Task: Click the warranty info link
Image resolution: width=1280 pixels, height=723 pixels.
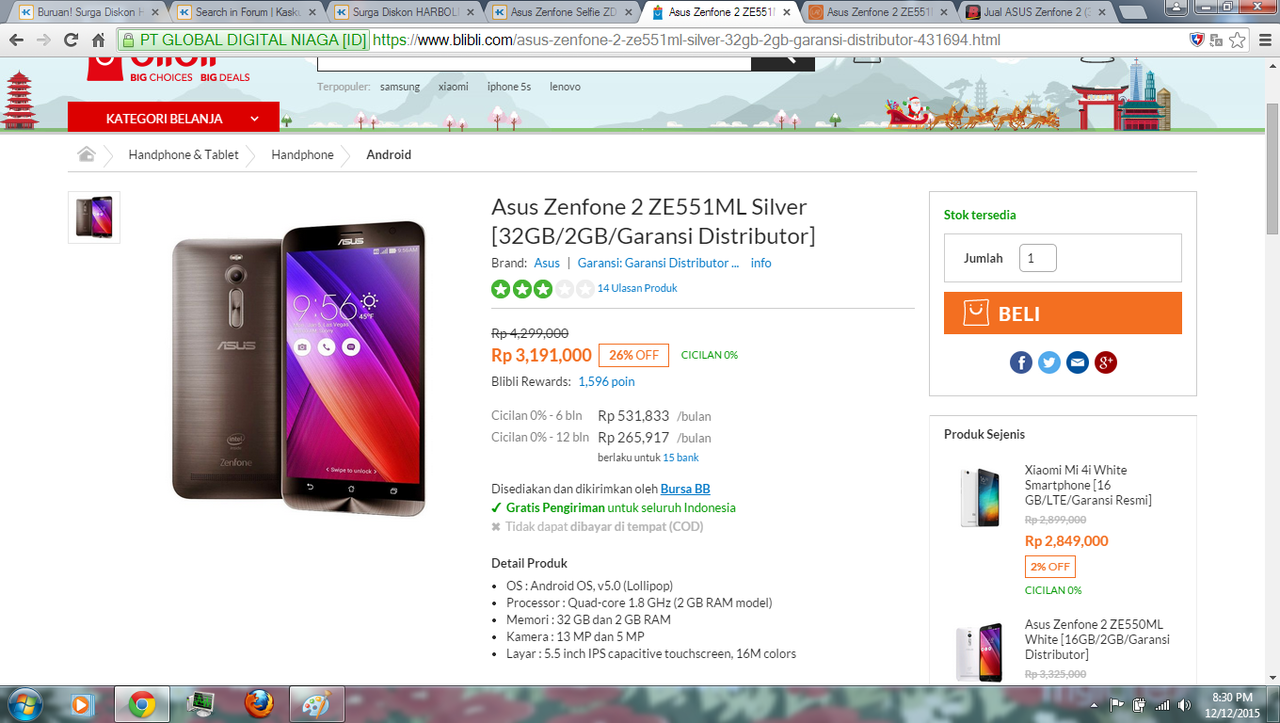Action: (761, 263)
